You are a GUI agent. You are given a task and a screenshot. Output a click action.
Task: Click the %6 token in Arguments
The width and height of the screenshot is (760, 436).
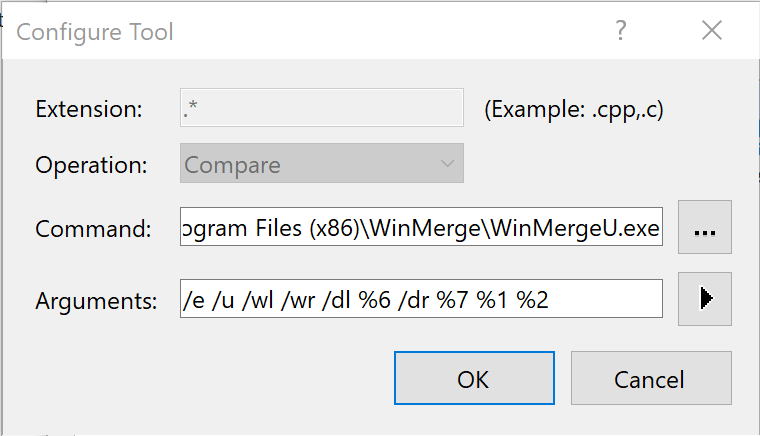(x=374, y=300)
